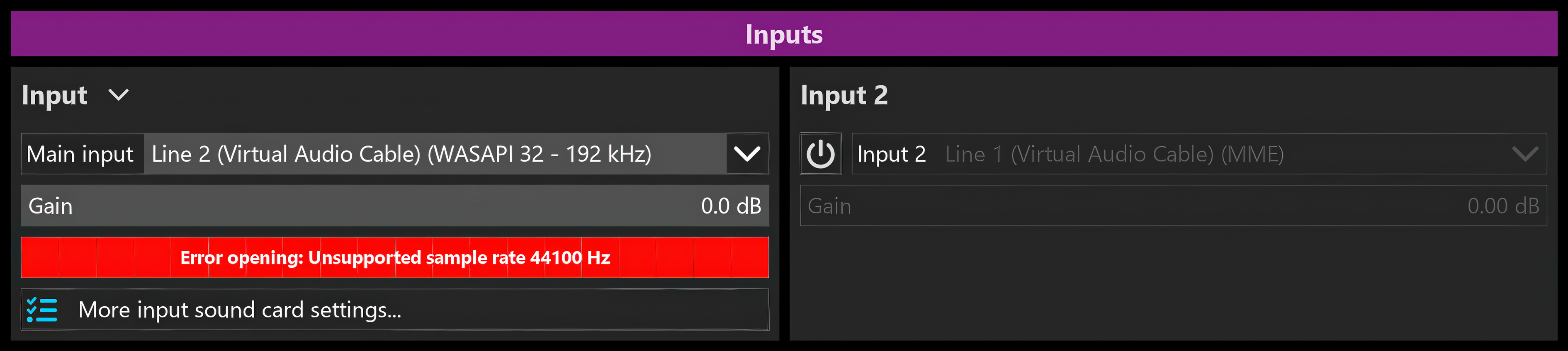Click the Input 2 label next to power icon
1568x351 pixels.
(x=891, y=155)
